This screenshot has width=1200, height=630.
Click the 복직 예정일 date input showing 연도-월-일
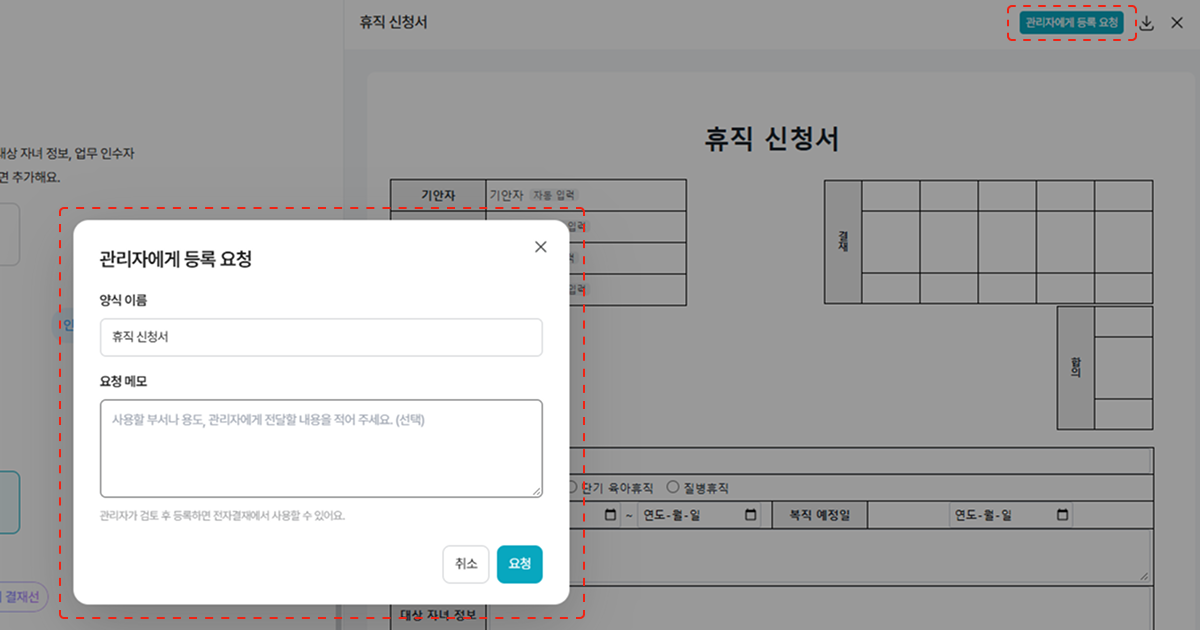click(1011, 515)
